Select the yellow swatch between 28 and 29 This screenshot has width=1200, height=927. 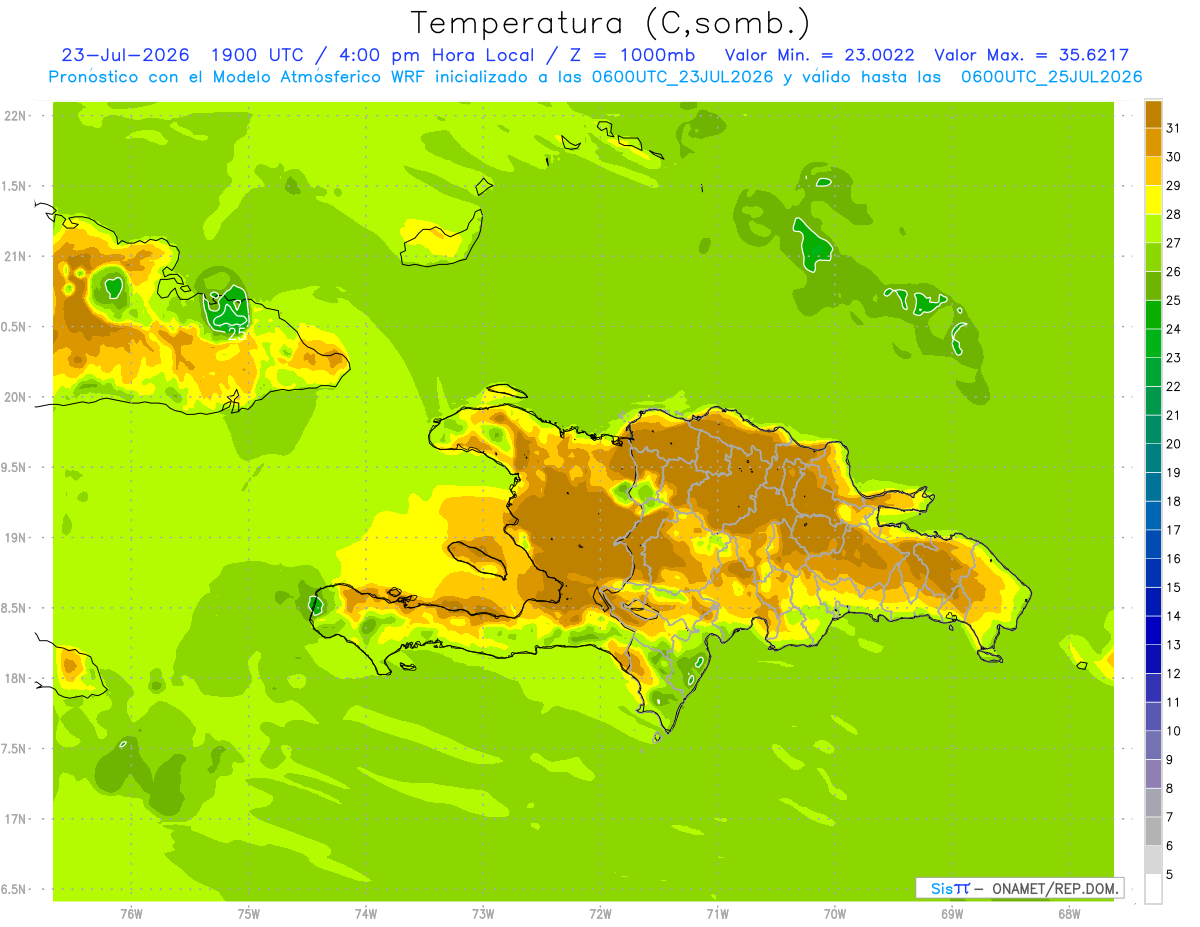(1153, 200)
